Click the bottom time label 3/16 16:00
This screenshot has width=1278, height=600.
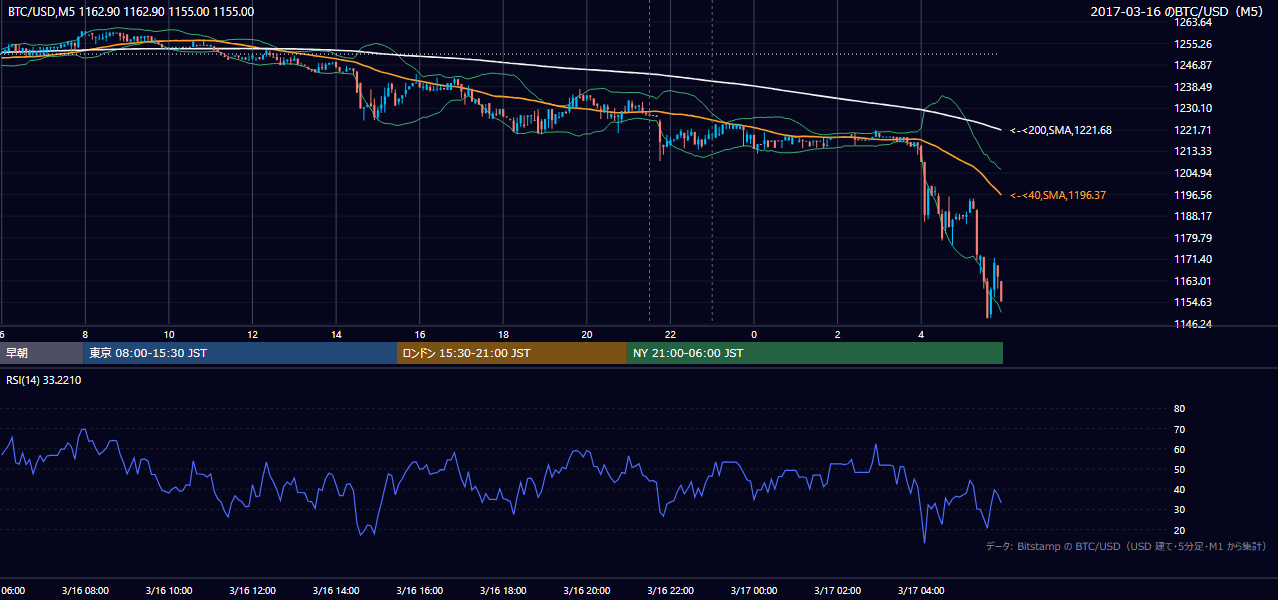tap(419, 590)
